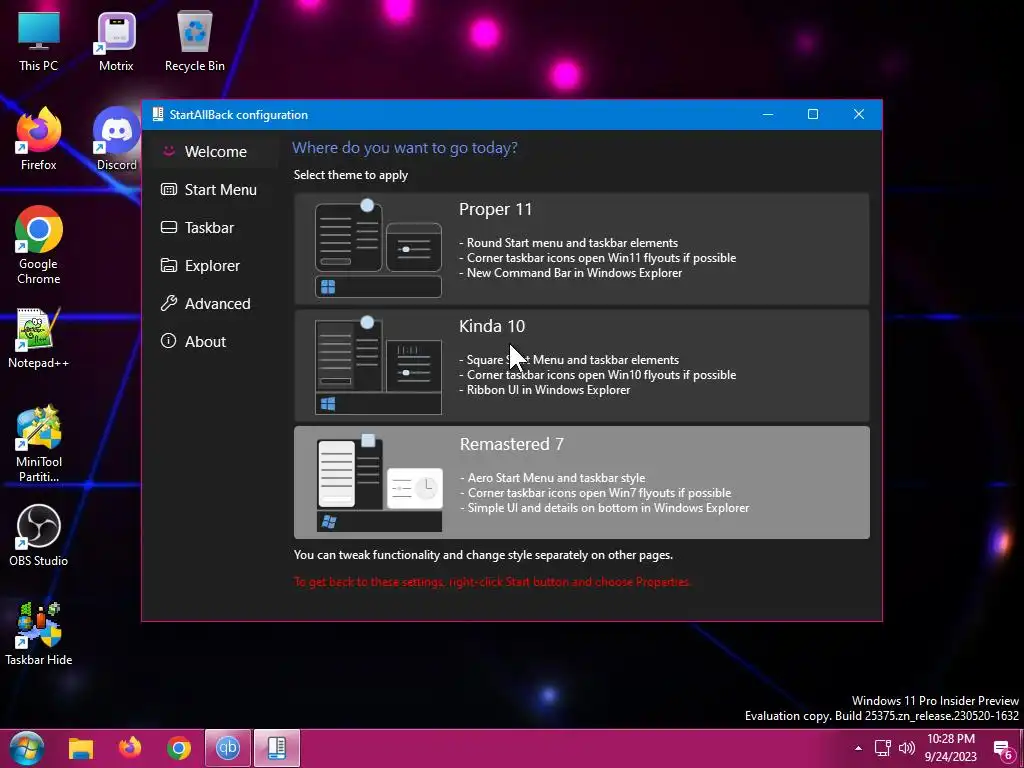
Task: Open the volume tray icon
Action: click(x=906, y=748)
